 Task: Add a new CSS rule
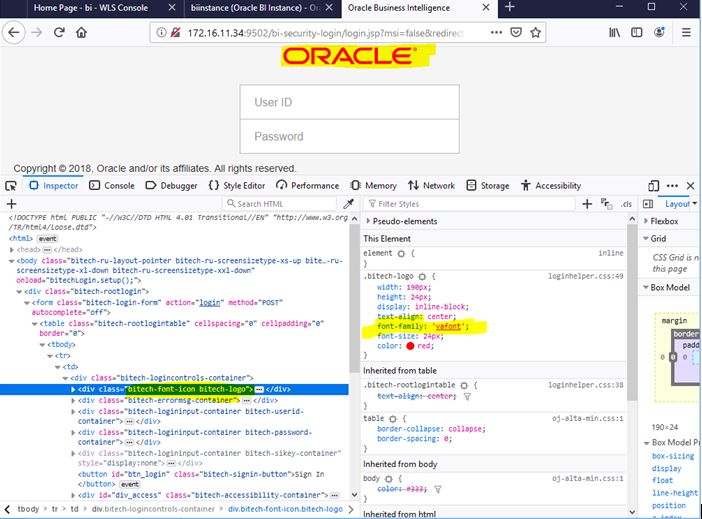587,204
